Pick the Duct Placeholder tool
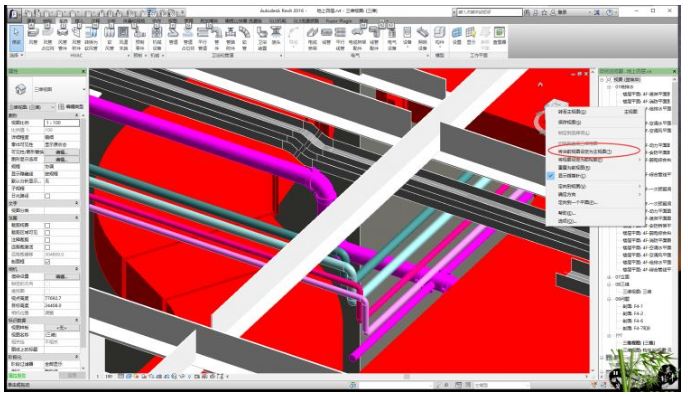This screenshot has height=397, width=688. [x=47, y=38]
